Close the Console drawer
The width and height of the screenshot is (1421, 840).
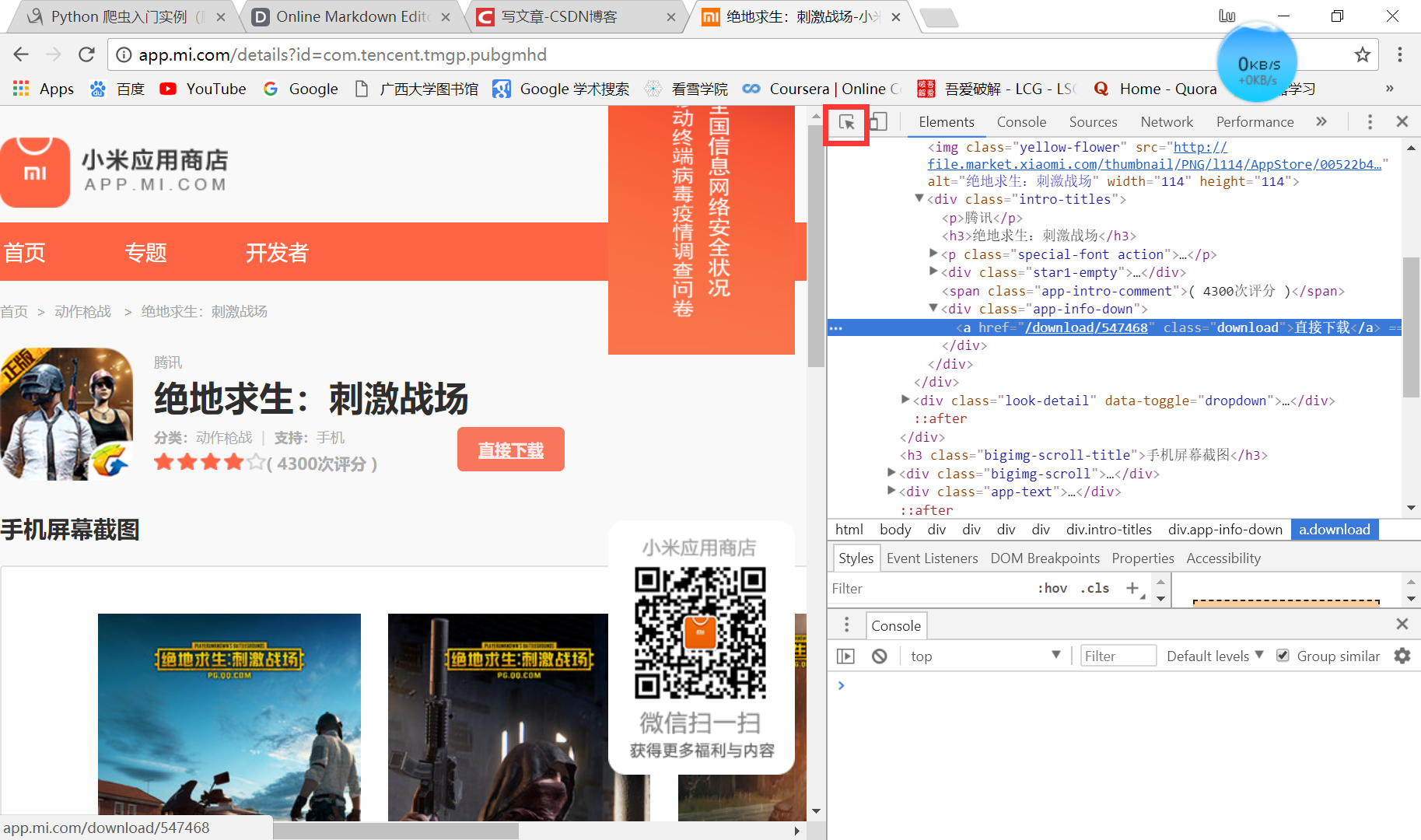[1402, 624]
